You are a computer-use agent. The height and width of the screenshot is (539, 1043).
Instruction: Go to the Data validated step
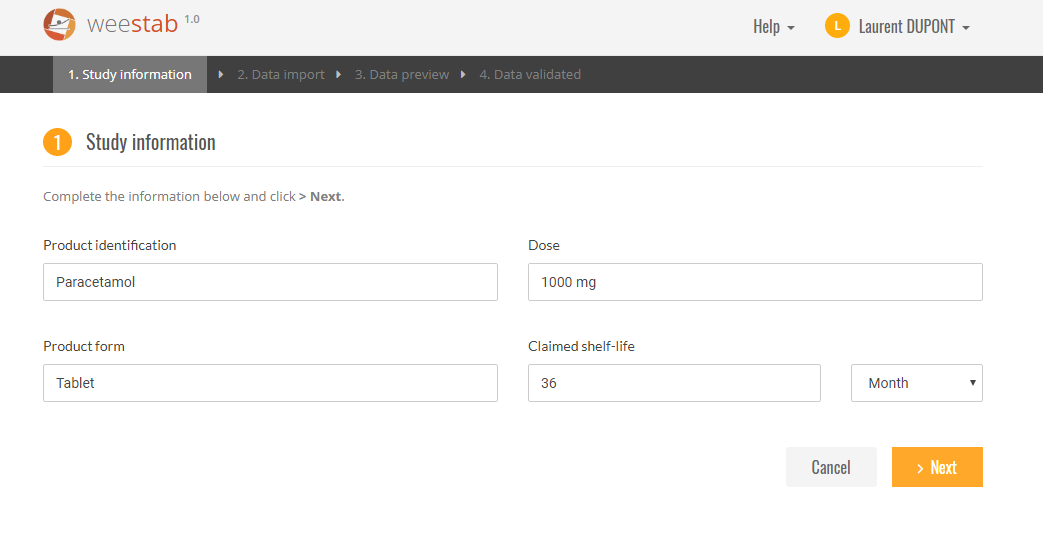[530, 75]
